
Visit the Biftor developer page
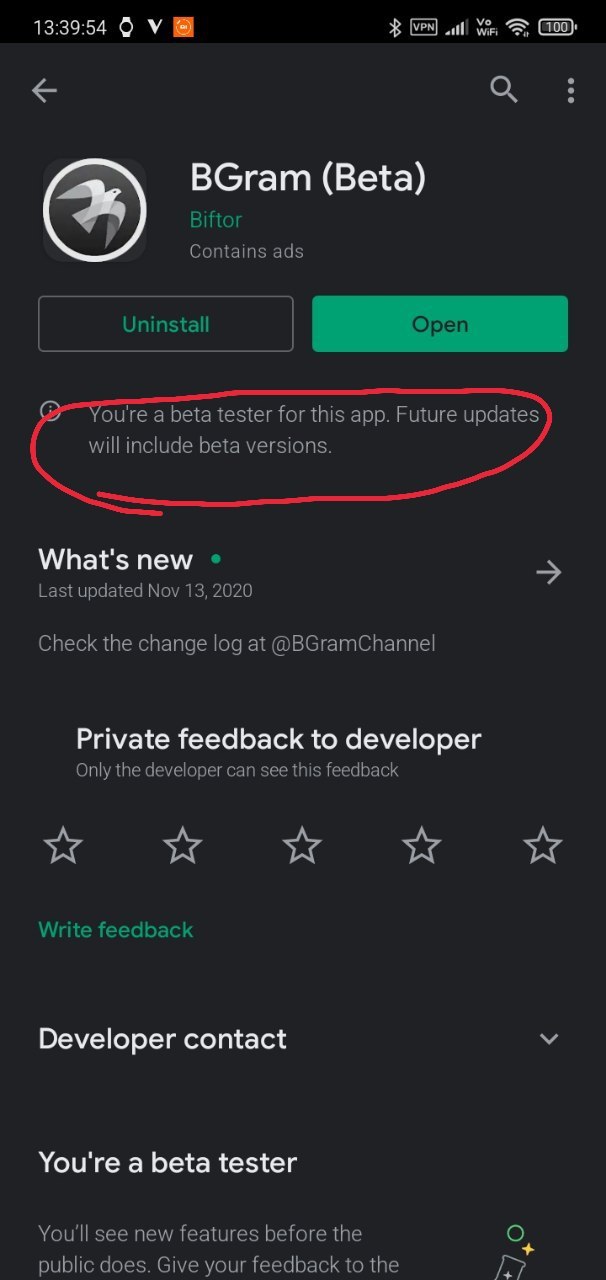216,219
